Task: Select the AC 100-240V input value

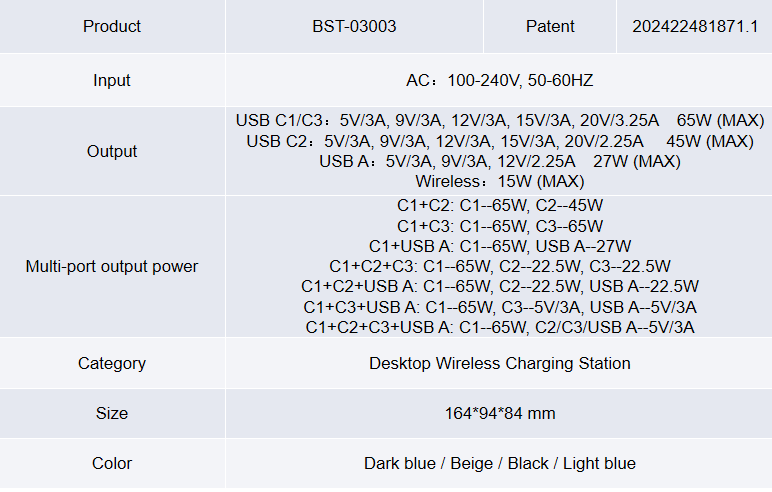Action: (499, 80)
